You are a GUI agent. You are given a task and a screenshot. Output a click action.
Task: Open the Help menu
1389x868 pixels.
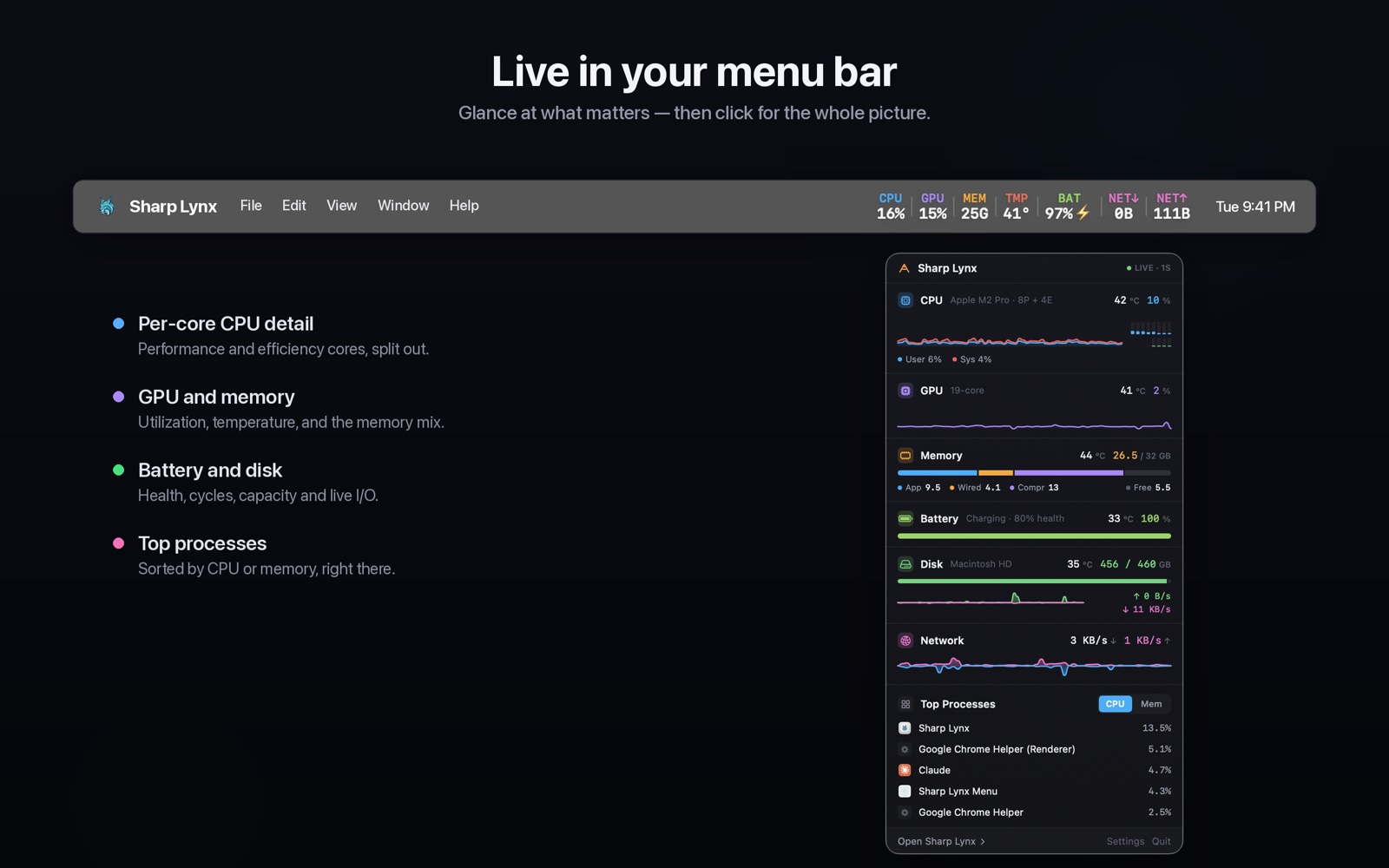pos(464,206)
